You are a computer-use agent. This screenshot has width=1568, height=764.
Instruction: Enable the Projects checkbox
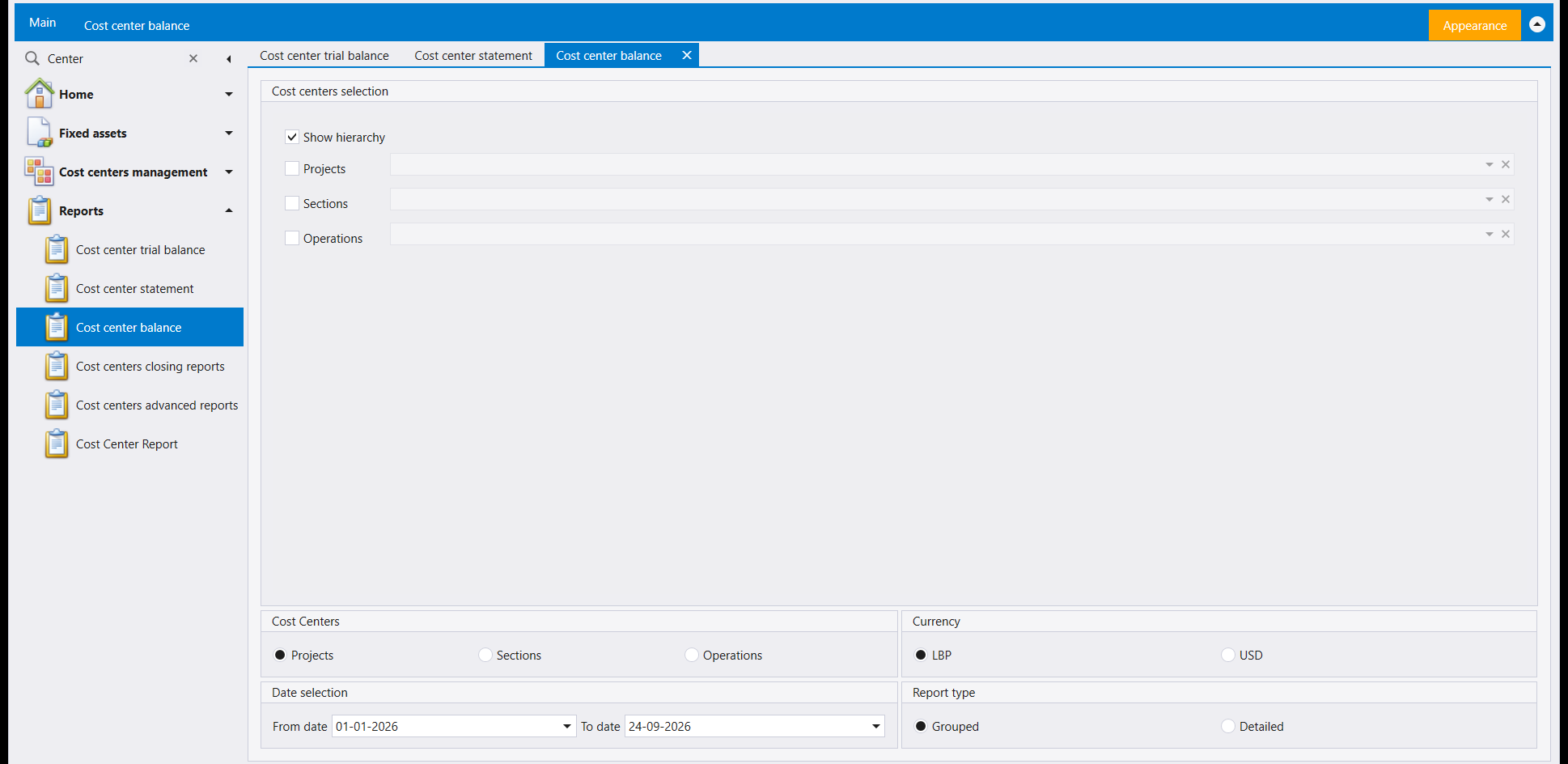point(292,168)
